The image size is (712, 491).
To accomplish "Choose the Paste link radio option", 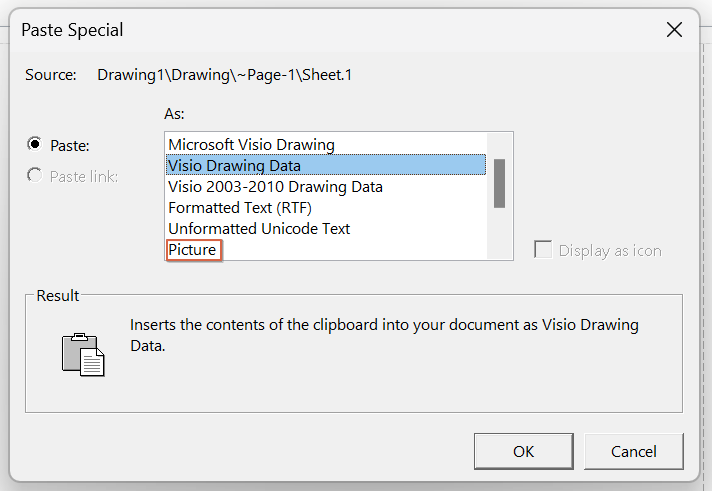I will point(35,175).
